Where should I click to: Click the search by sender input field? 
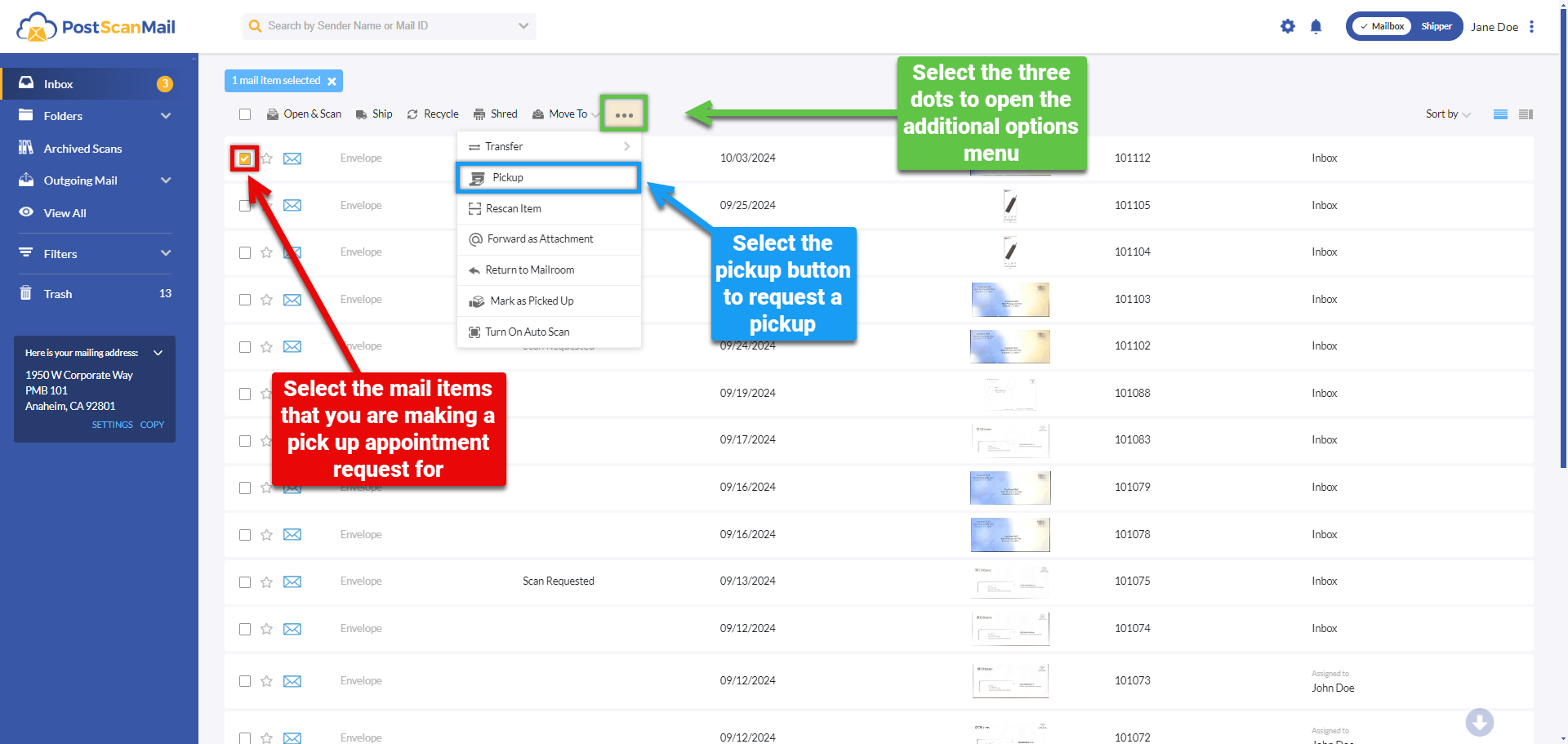pyautogui.click(x=389, y=26)
